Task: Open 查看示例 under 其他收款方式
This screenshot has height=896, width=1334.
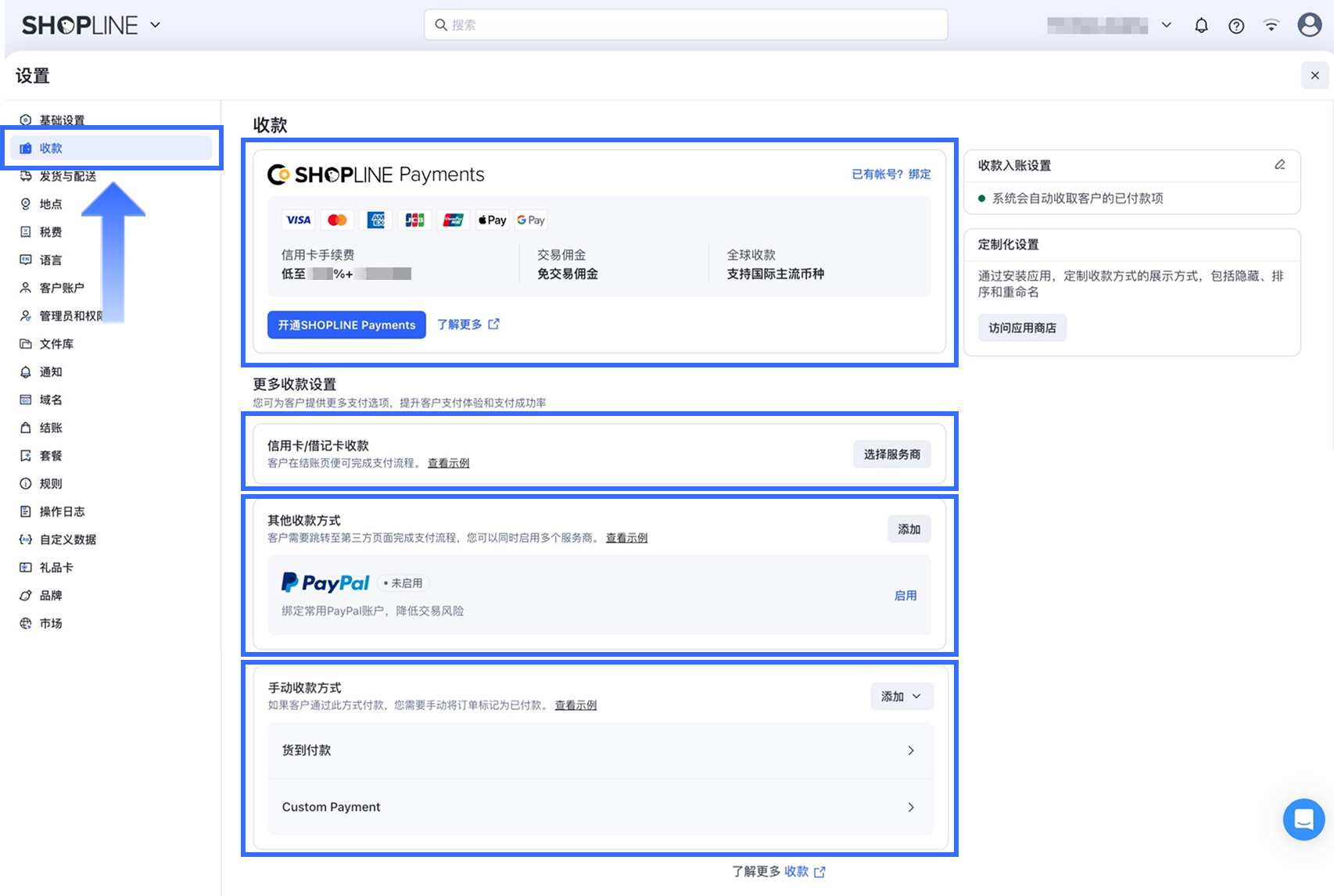Action: pos(627,538)
